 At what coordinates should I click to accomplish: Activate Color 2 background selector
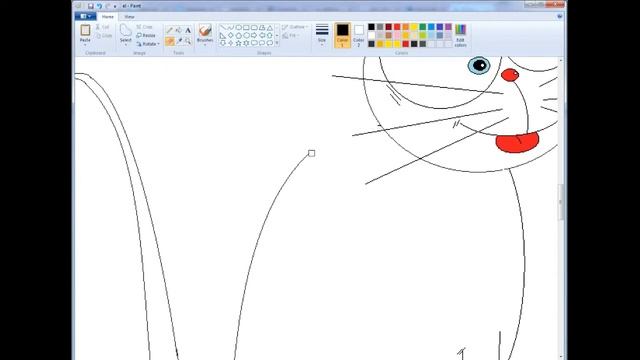pyautogui.click(x=359, y=35)
